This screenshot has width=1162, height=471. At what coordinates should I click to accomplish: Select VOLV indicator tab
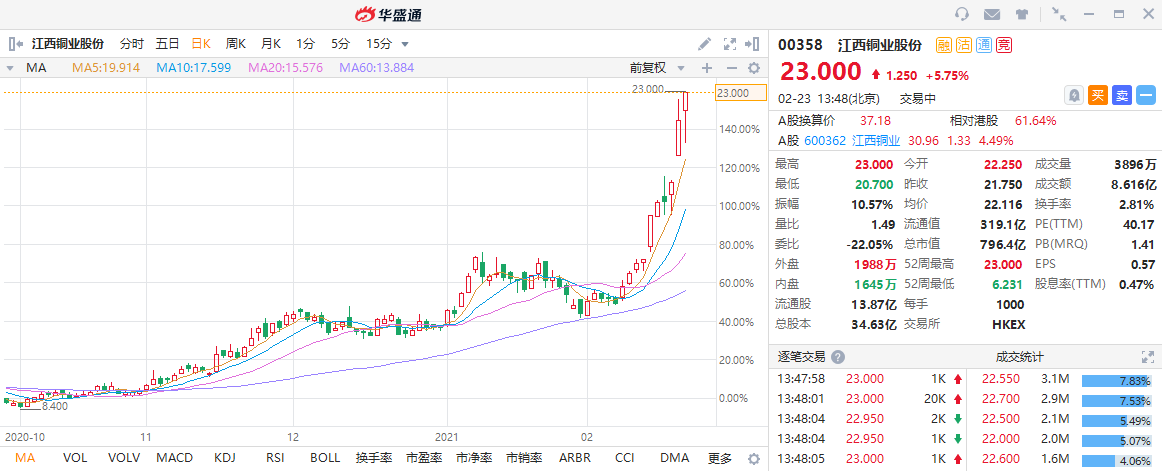tap(124, 458)
